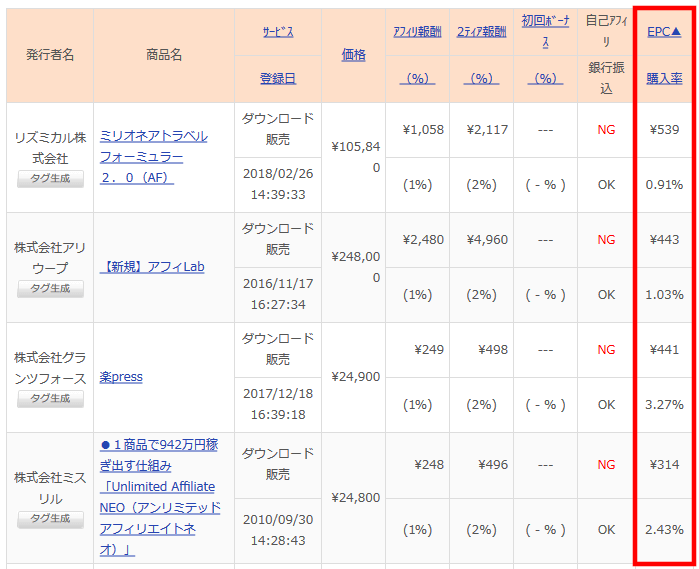The image size is (699, 569).
Task: Sort by 登録日 header link
Action: coord(278,78)
